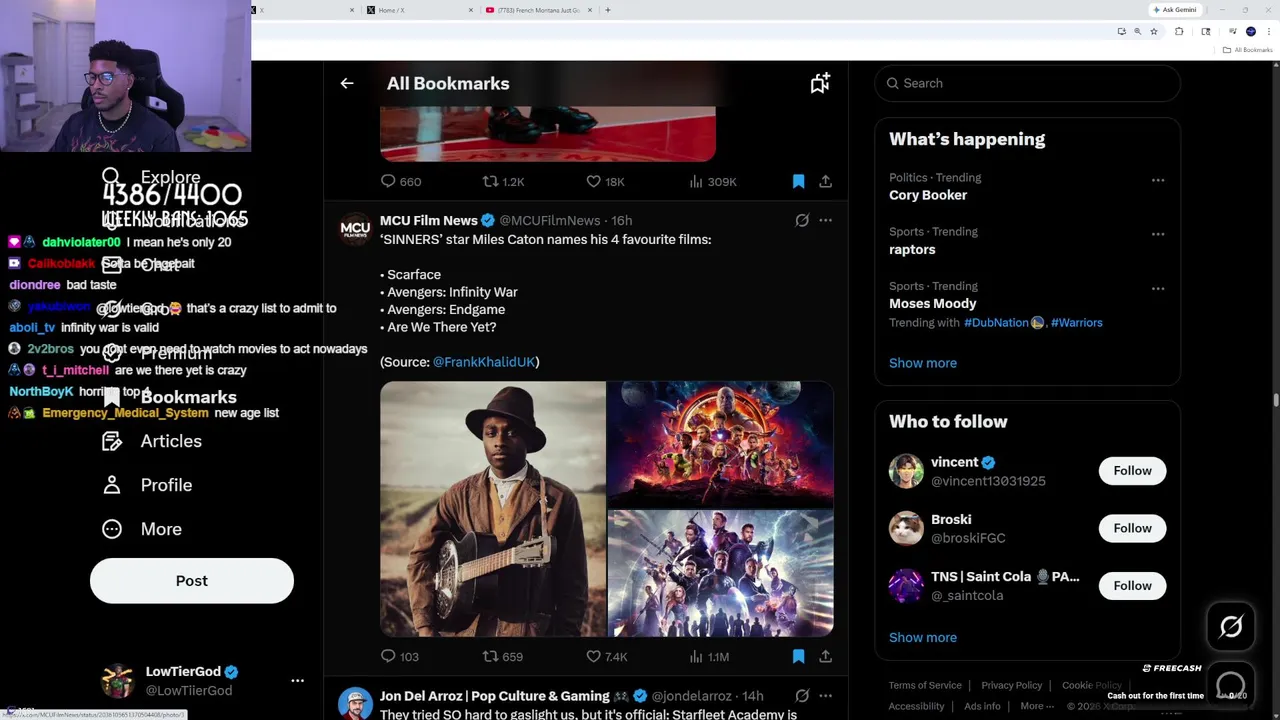Click the Ask Gemini button

(1175, 10)
